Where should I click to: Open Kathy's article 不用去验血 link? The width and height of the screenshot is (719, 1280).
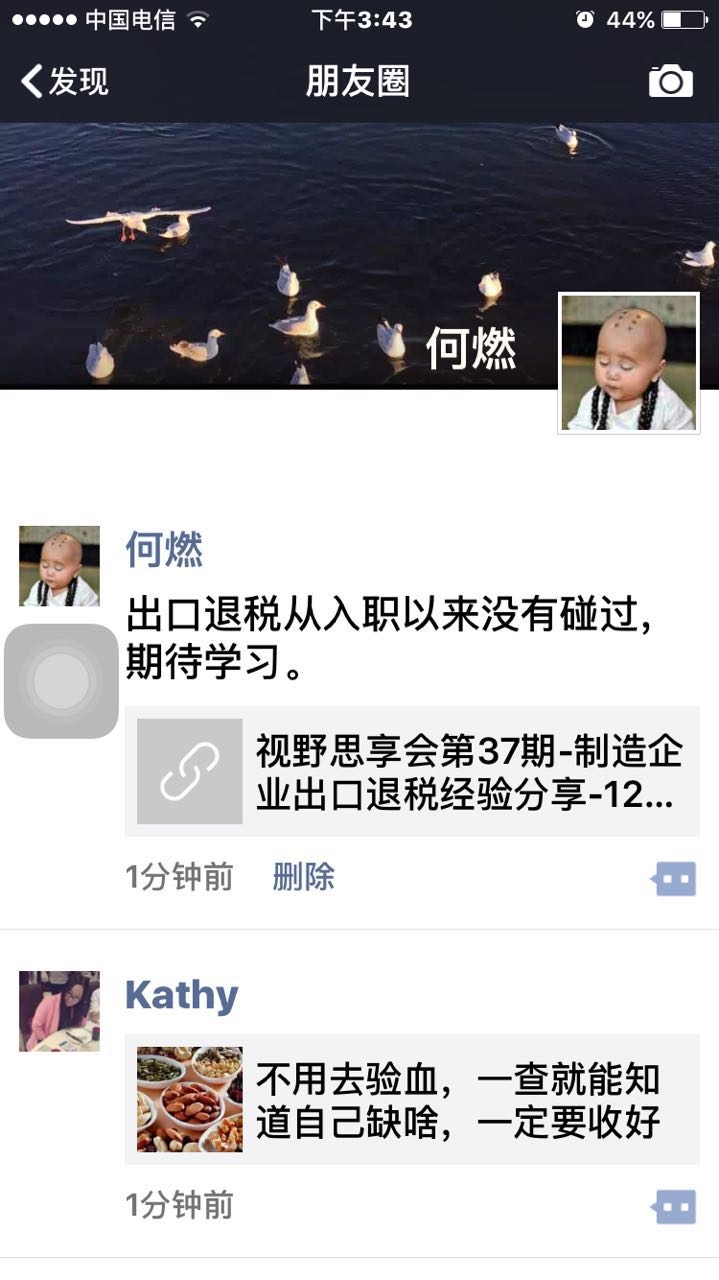(412, 1099)
